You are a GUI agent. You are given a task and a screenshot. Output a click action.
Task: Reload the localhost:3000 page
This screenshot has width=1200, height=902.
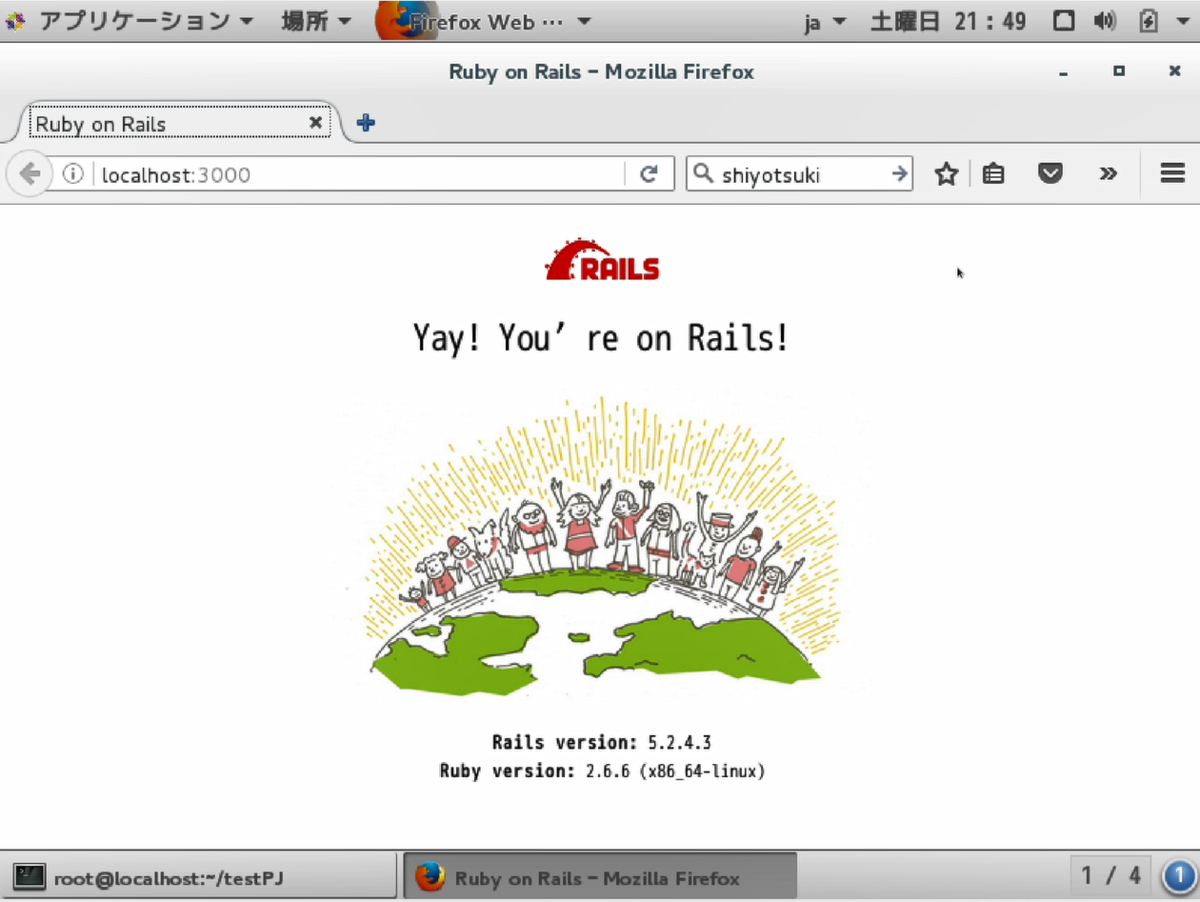pos(649,174)
